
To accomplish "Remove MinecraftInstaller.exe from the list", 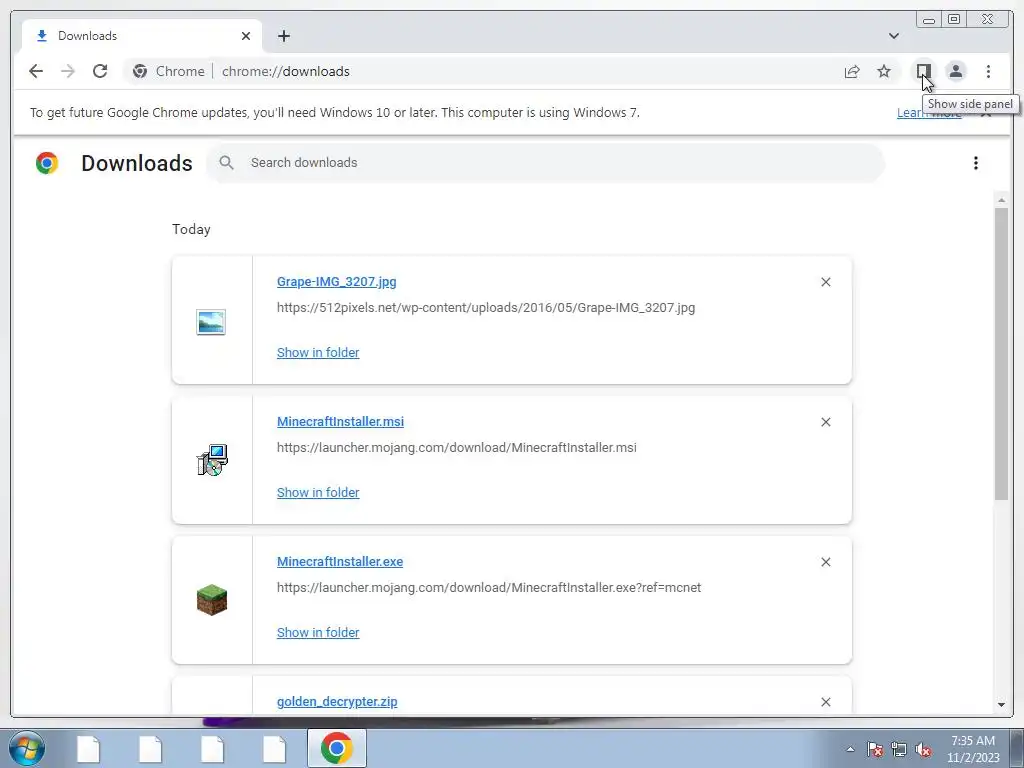I will click(x=825, y=562).
